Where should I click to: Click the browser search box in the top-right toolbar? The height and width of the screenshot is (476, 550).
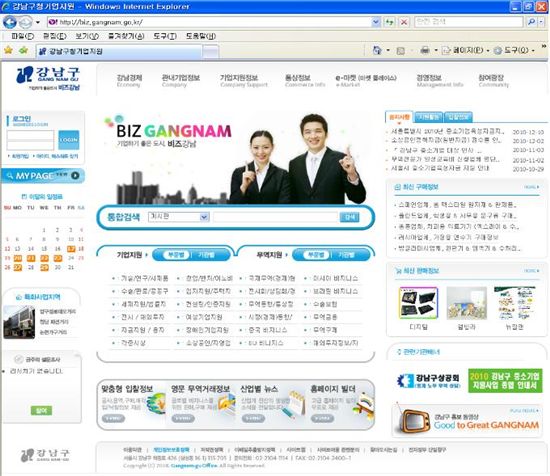pyautogui.click(x=468, y=22)
